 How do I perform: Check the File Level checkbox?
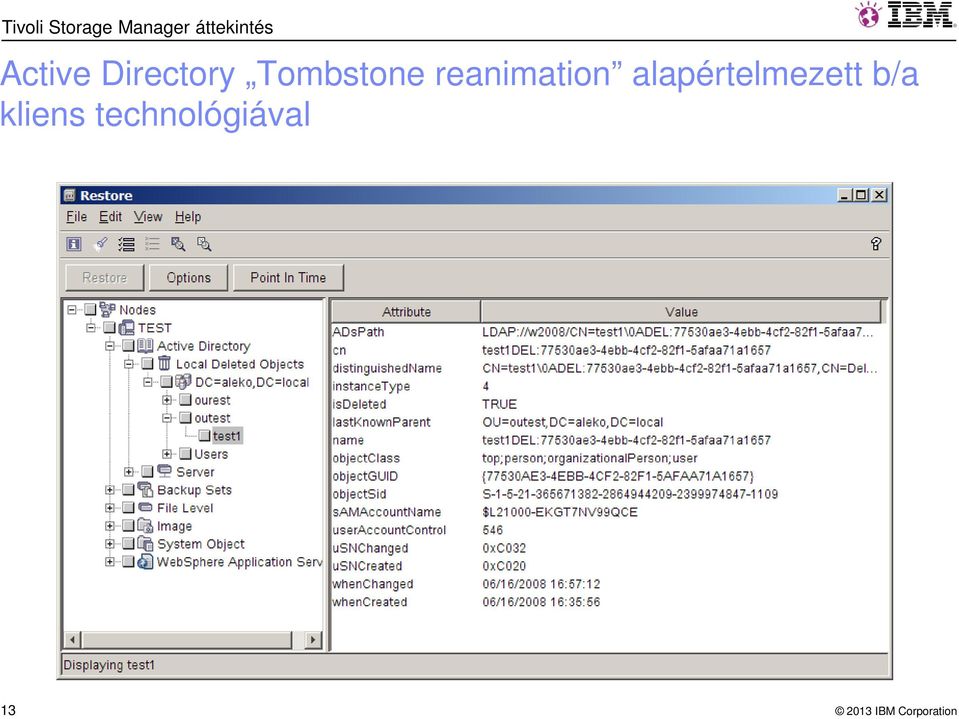pyautogui.click(x=128, y=507)
